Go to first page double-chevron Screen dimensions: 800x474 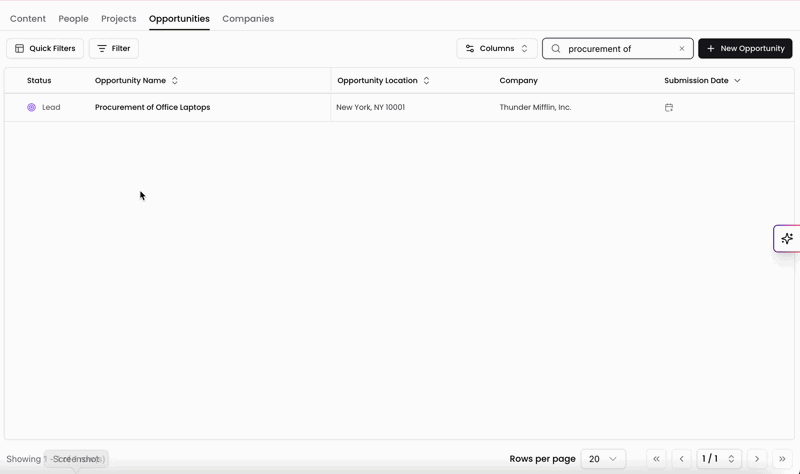(656, 459)
